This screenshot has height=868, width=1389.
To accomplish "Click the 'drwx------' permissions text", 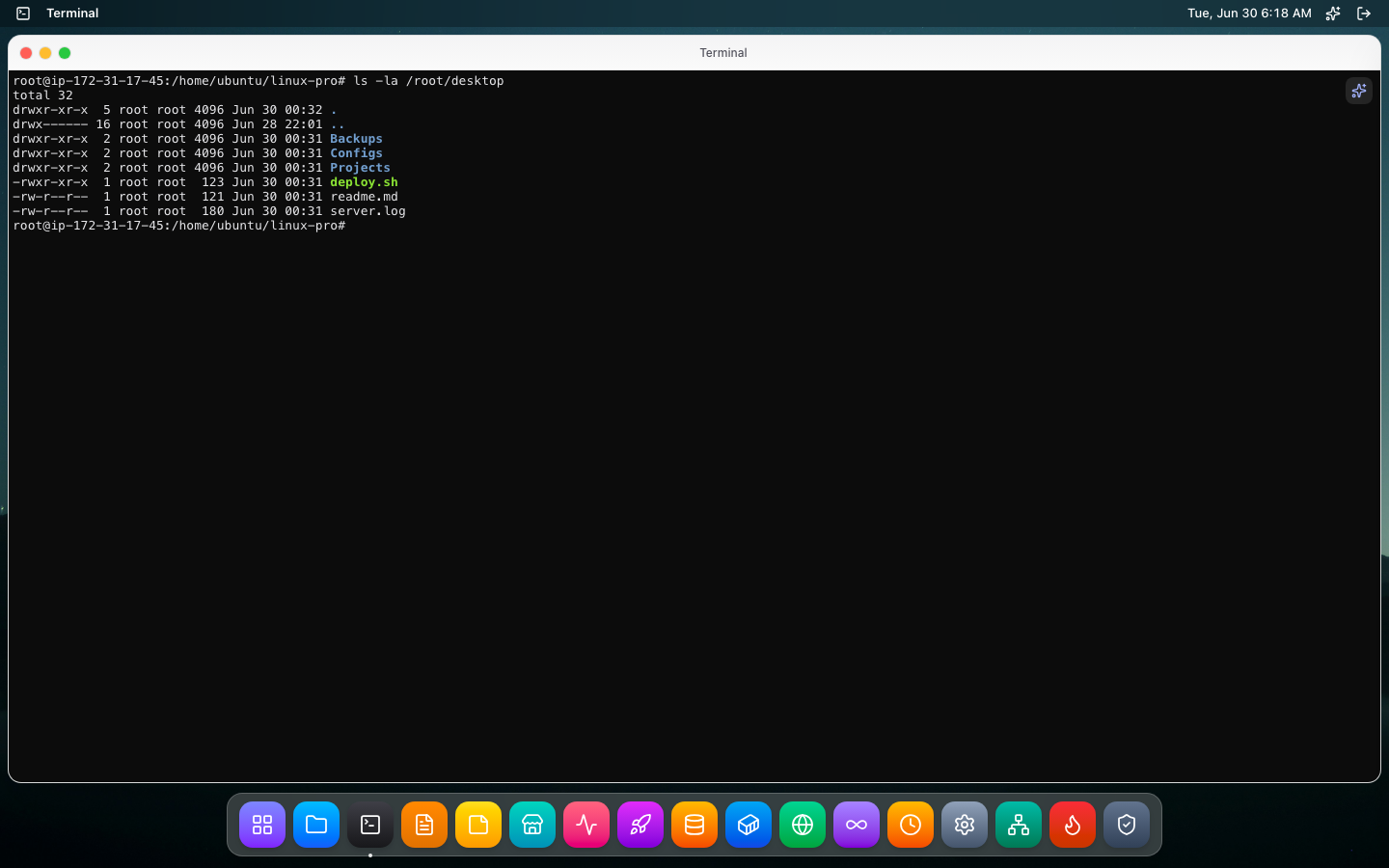I will 50,124.
